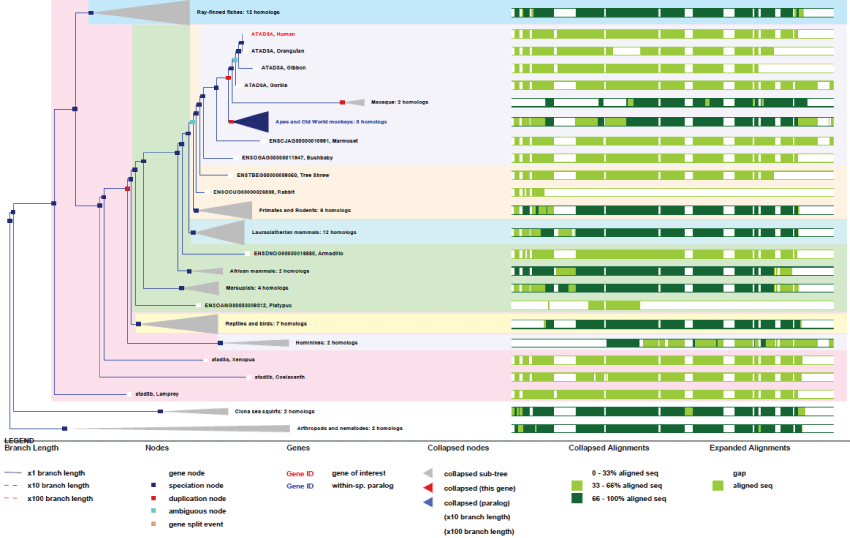Select the speciation node at Arthropods and nematodes

(62, 427)
